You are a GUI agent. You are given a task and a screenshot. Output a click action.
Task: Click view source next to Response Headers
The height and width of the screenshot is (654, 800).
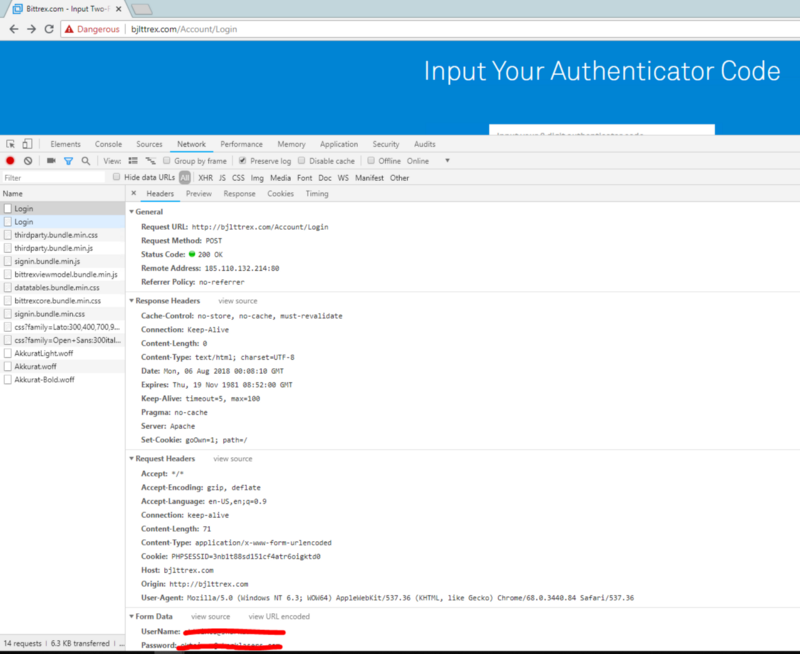(238, 301)
